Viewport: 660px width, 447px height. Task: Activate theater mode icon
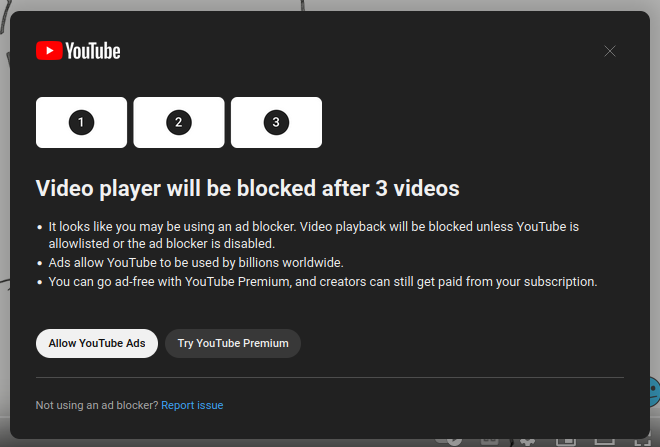pyautogui.click(x=604, y=440)
